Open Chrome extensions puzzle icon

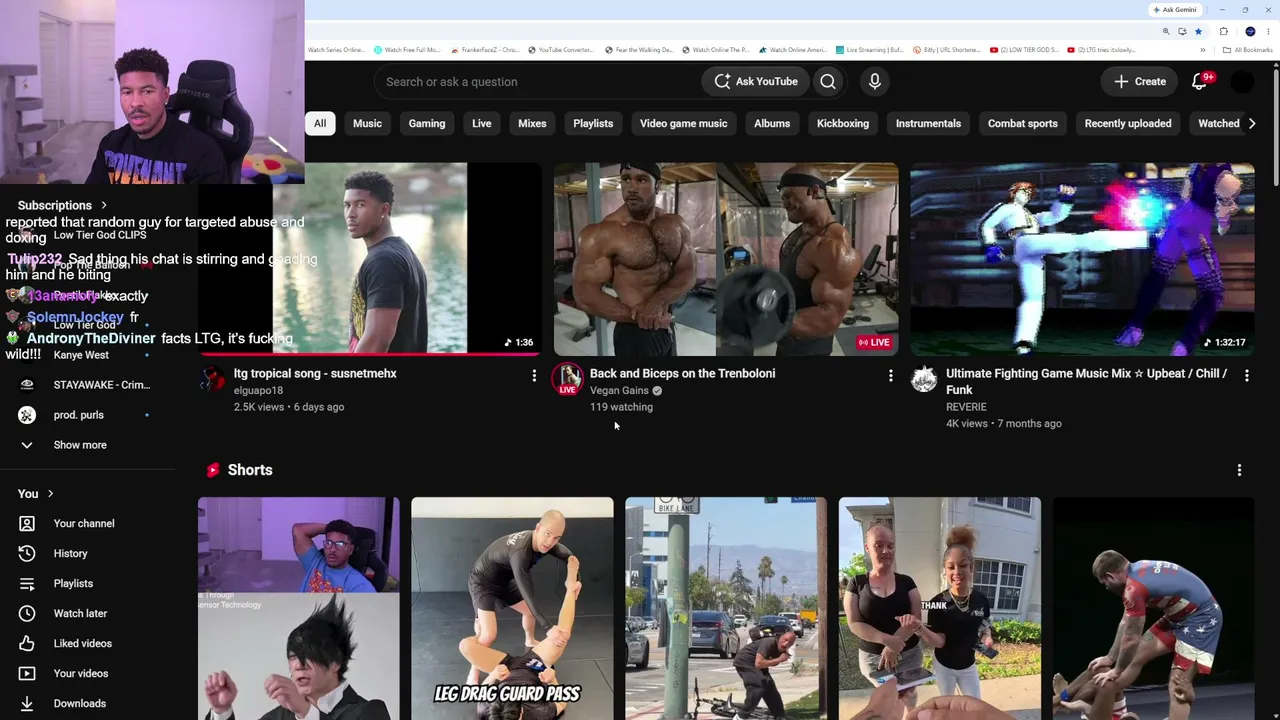[x=1223, y=32]
